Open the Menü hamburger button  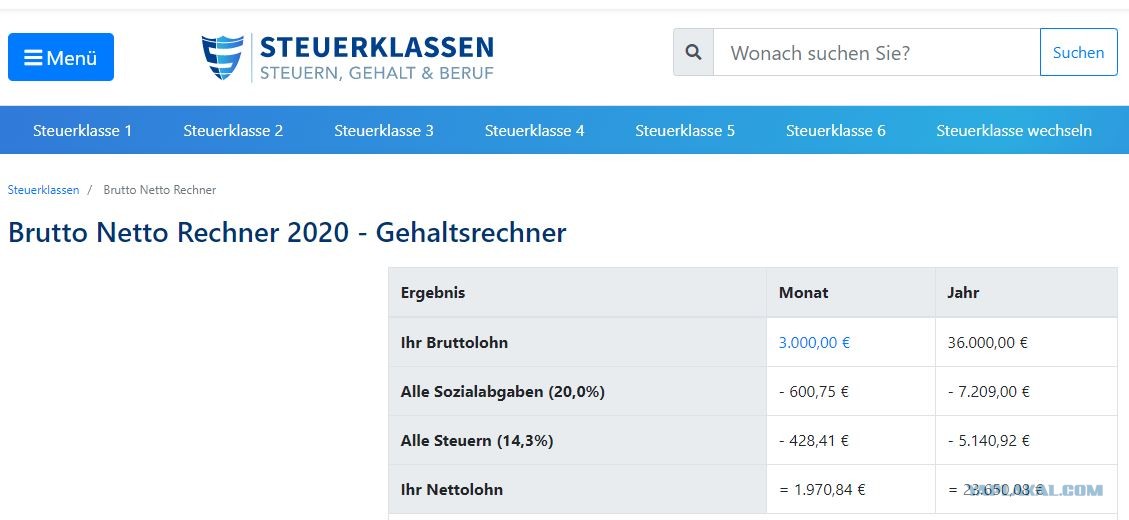pos(60,57)
